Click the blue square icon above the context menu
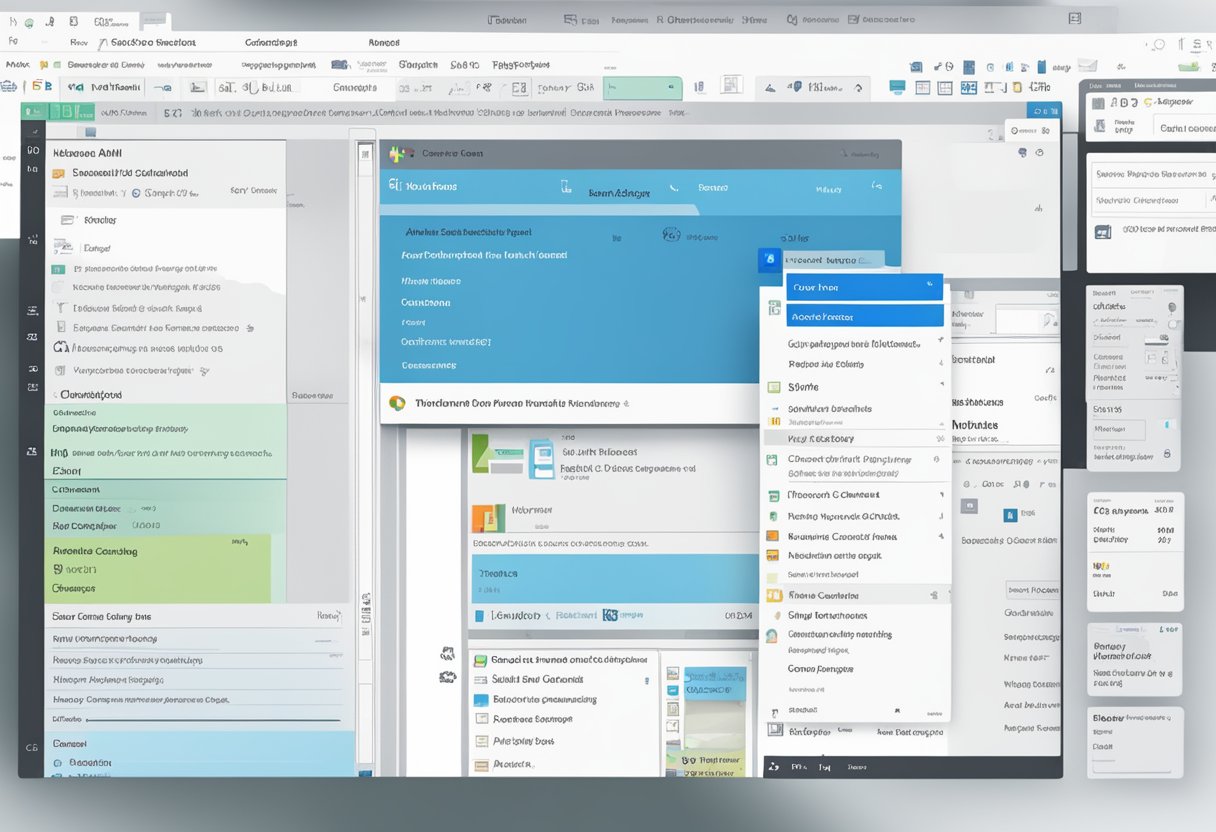 coord(769,259)
